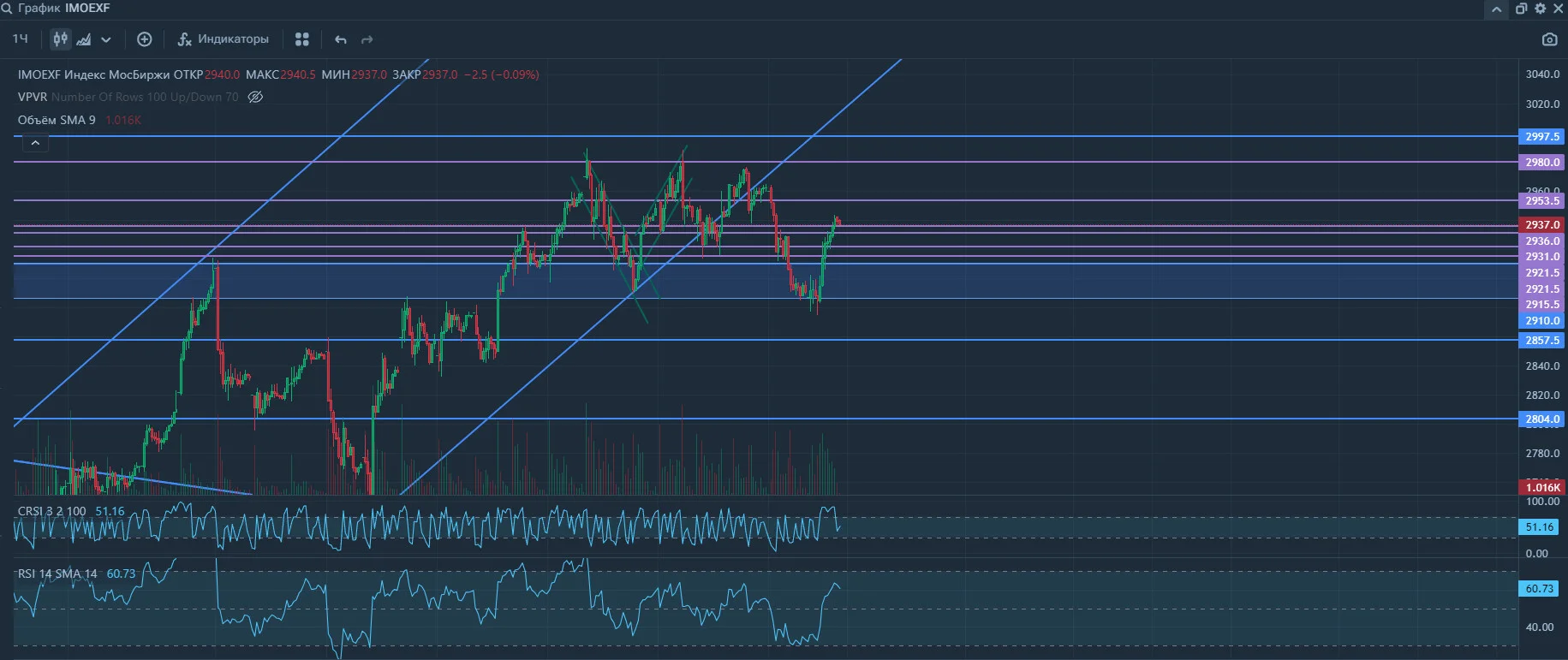This screenshot has height=660, width=1568.
Task: Click the 2997.5 price level label
Action: [x=1542, y=137]
